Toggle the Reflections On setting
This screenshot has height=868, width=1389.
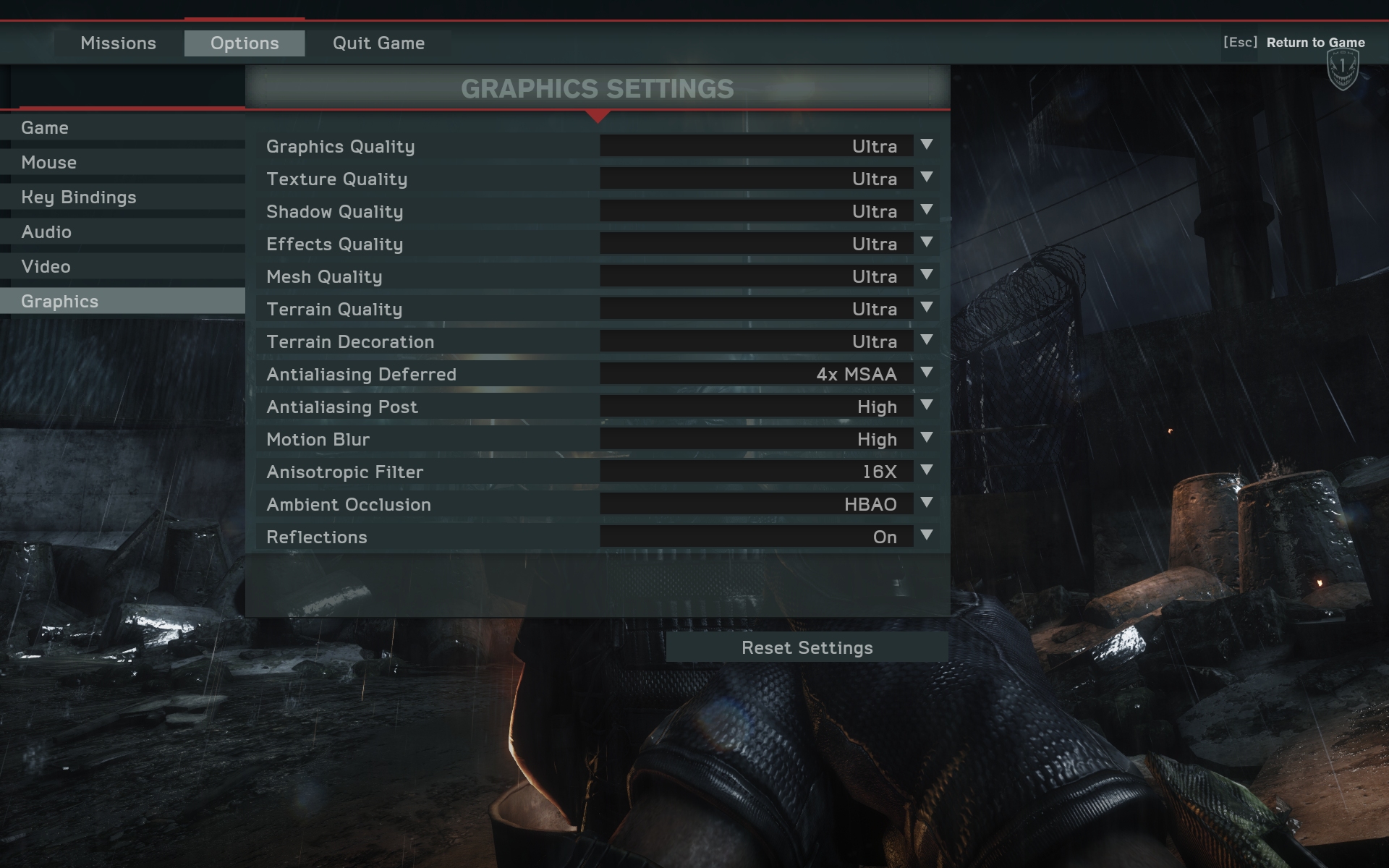[x=756, y=537]
